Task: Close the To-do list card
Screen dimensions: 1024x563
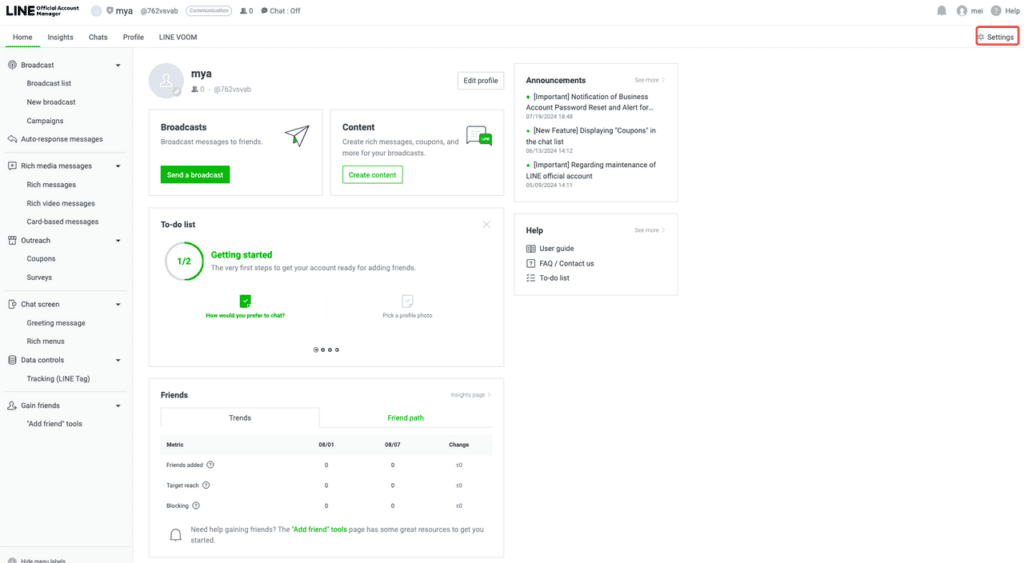Action: [487, 225]
